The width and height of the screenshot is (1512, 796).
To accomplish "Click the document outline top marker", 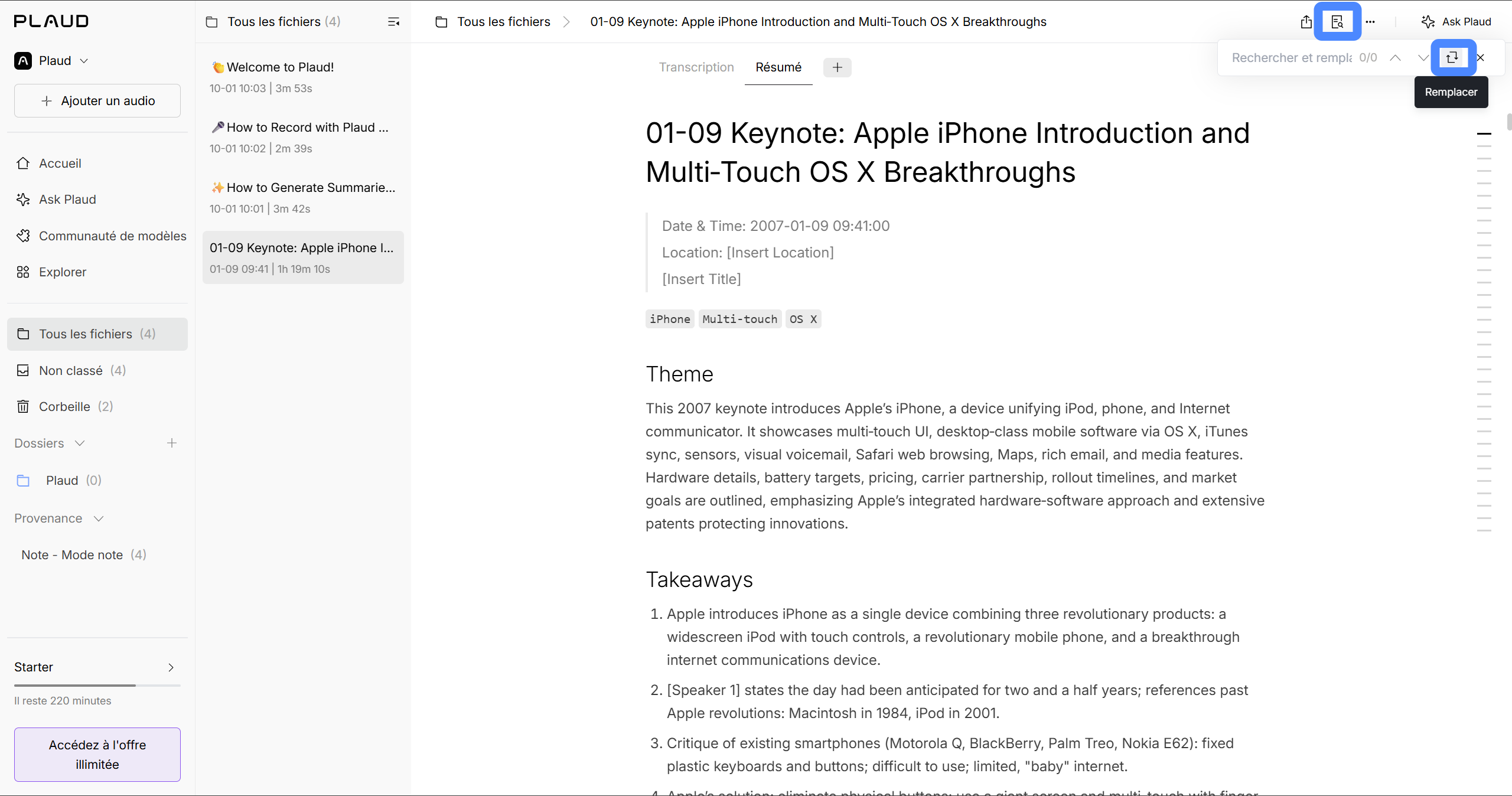I will click(1484, 134).
